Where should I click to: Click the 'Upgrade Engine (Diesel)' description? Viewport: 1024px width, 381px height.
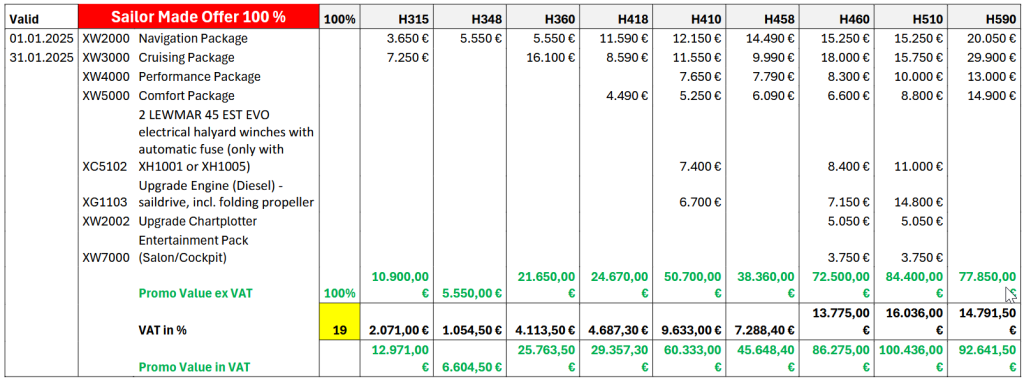(x=226, y=193)
